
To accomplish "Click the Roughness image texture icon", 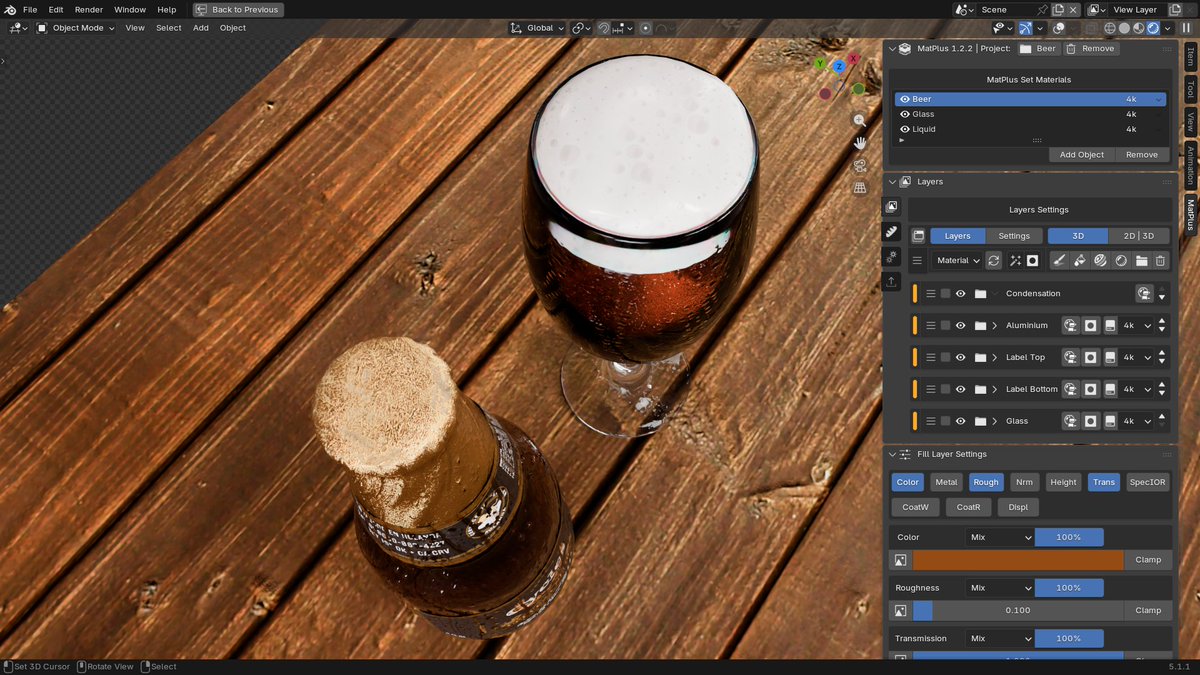I will point(900,610).
